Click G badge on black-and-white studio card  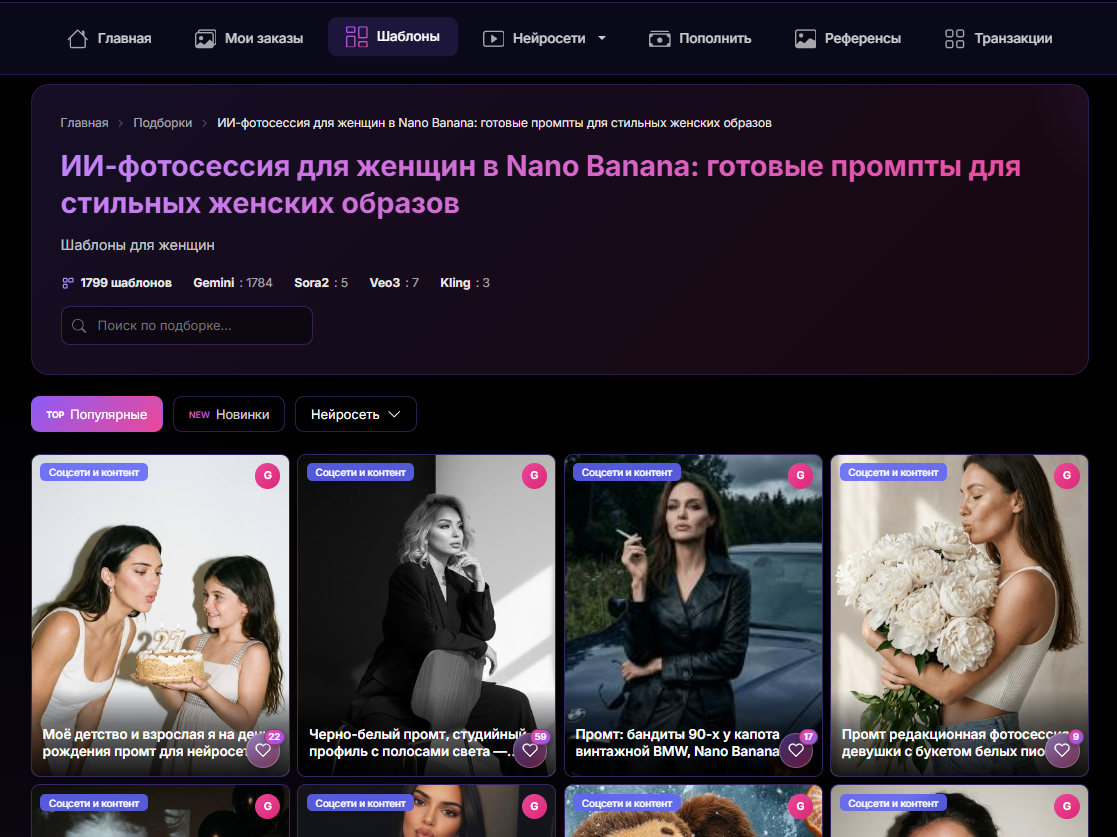click(534, 475)
